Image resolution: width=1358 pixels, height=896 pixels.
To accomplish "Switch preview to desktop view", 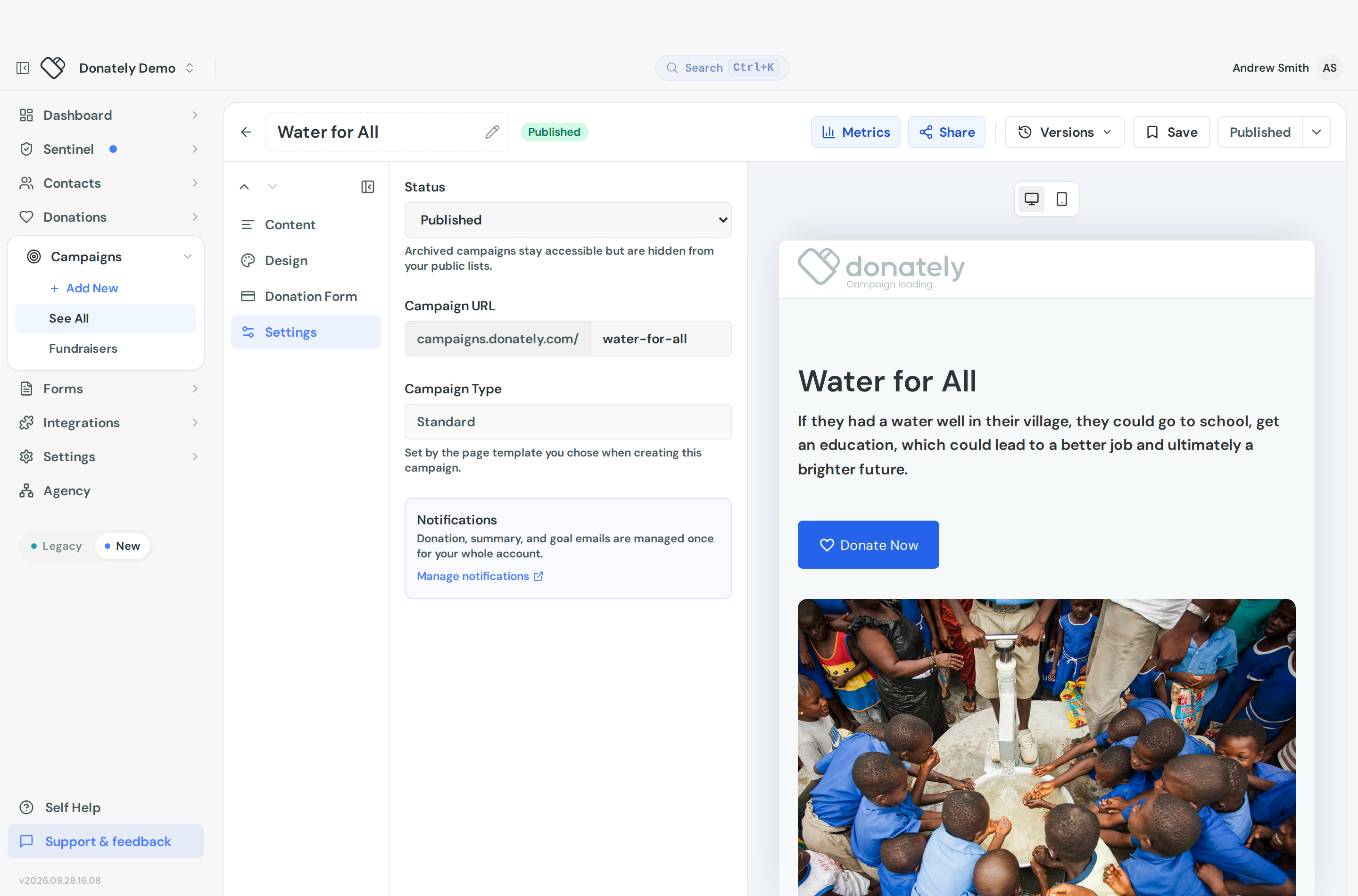I will click(1031, 199).
